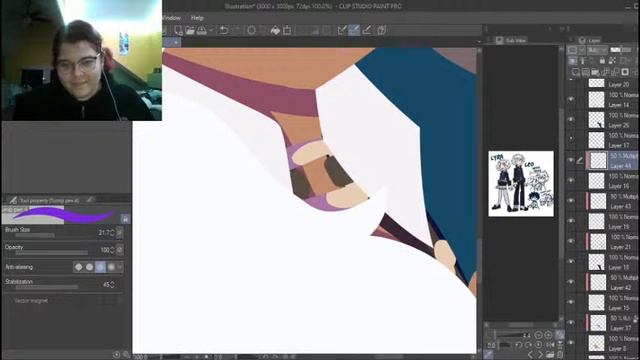Open the Help menu
Image resolution: width=640 pixels, height=360 pixels.
pyautogui.click(x=197, y=18)
